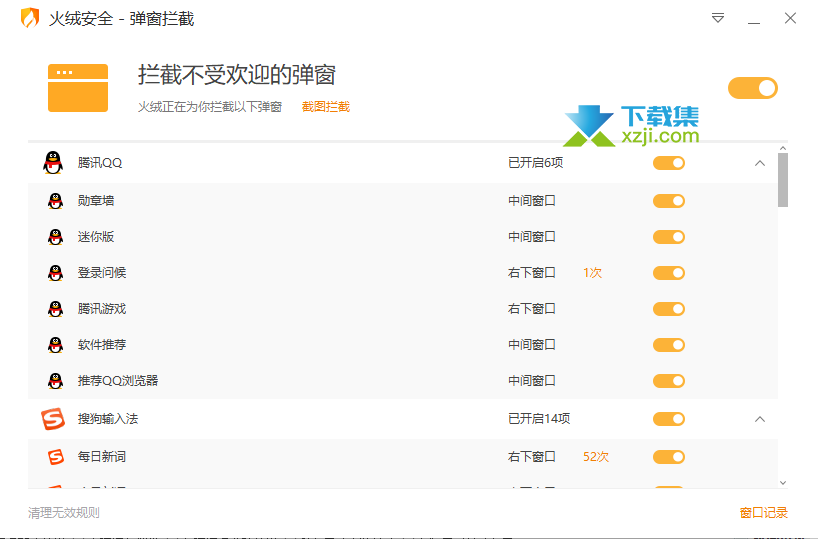Toggle the master popup blocking switch
The width and height of the screenshot is (818, 539).
(x=753, y=88)
